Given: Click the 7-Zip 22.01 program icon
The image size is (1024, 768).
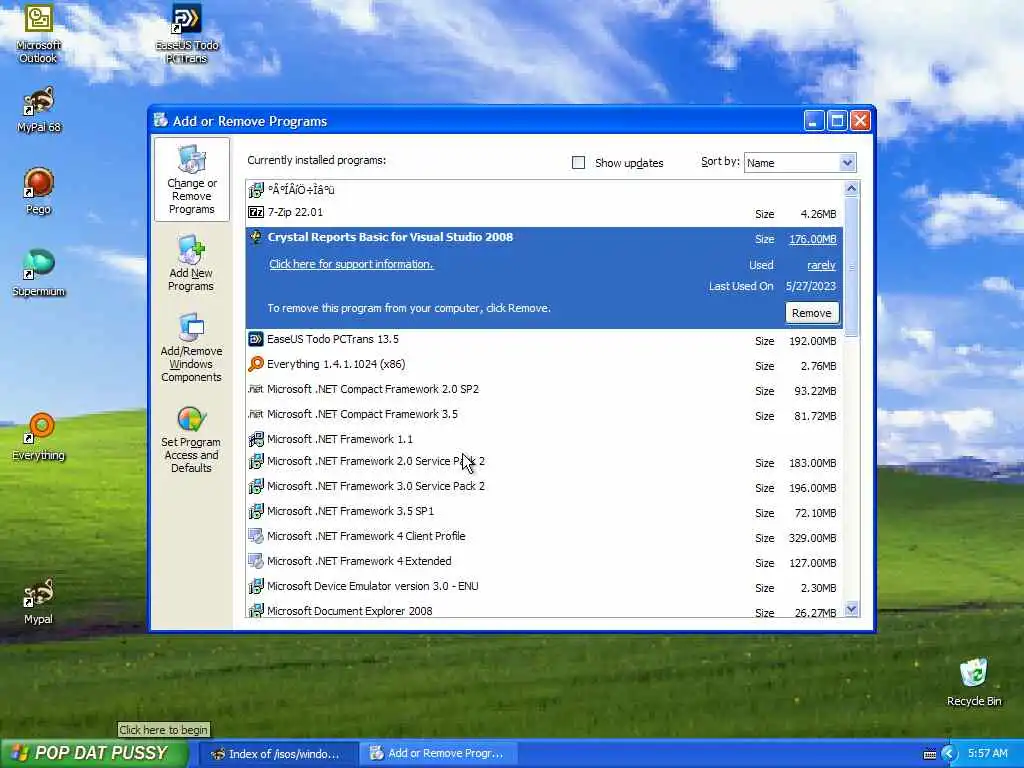Looking at the screenshot, I should click(x=256, y=212).
